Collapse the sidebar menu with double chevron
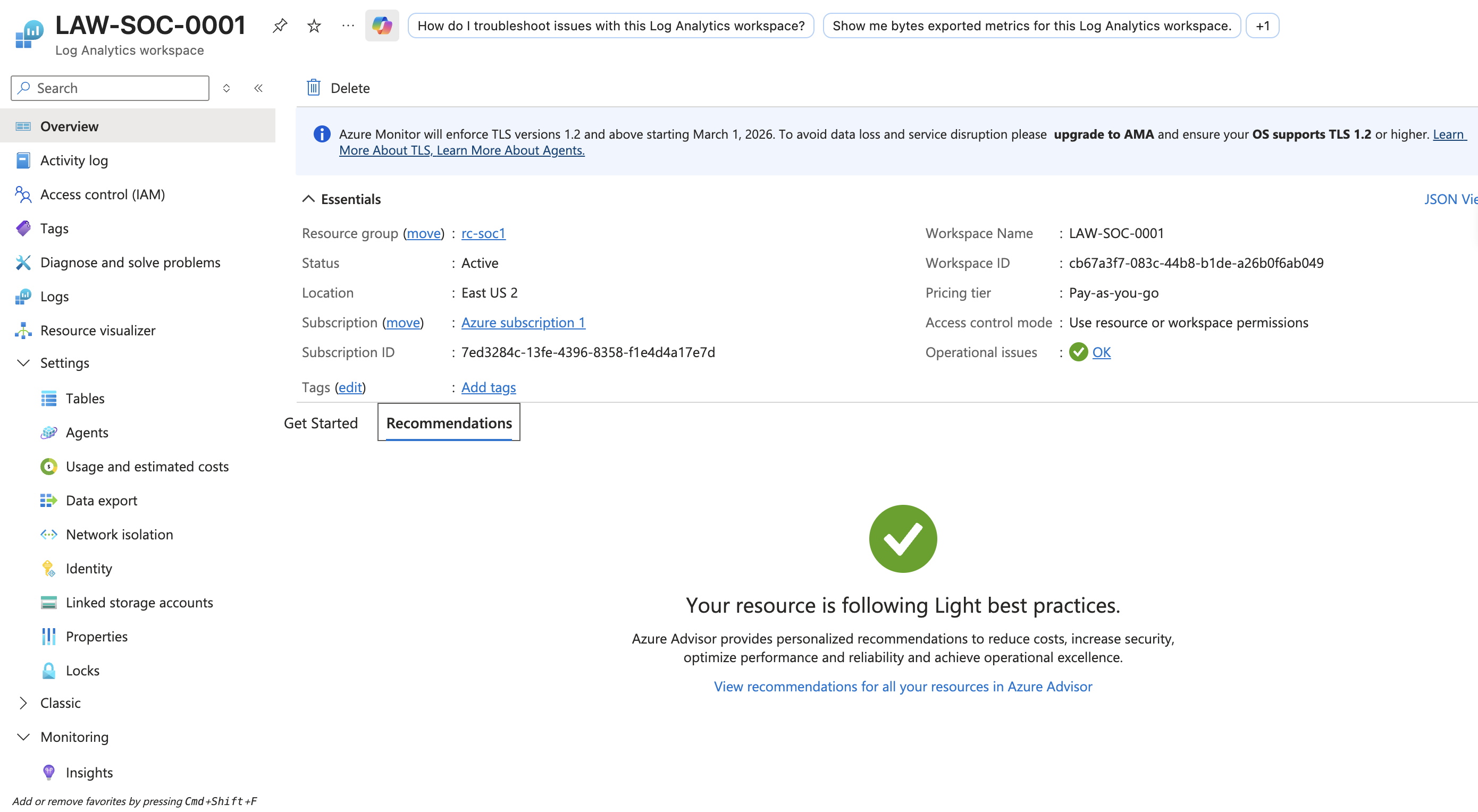The height and width of the screenshot is (812, 1478). click(258, 88)
